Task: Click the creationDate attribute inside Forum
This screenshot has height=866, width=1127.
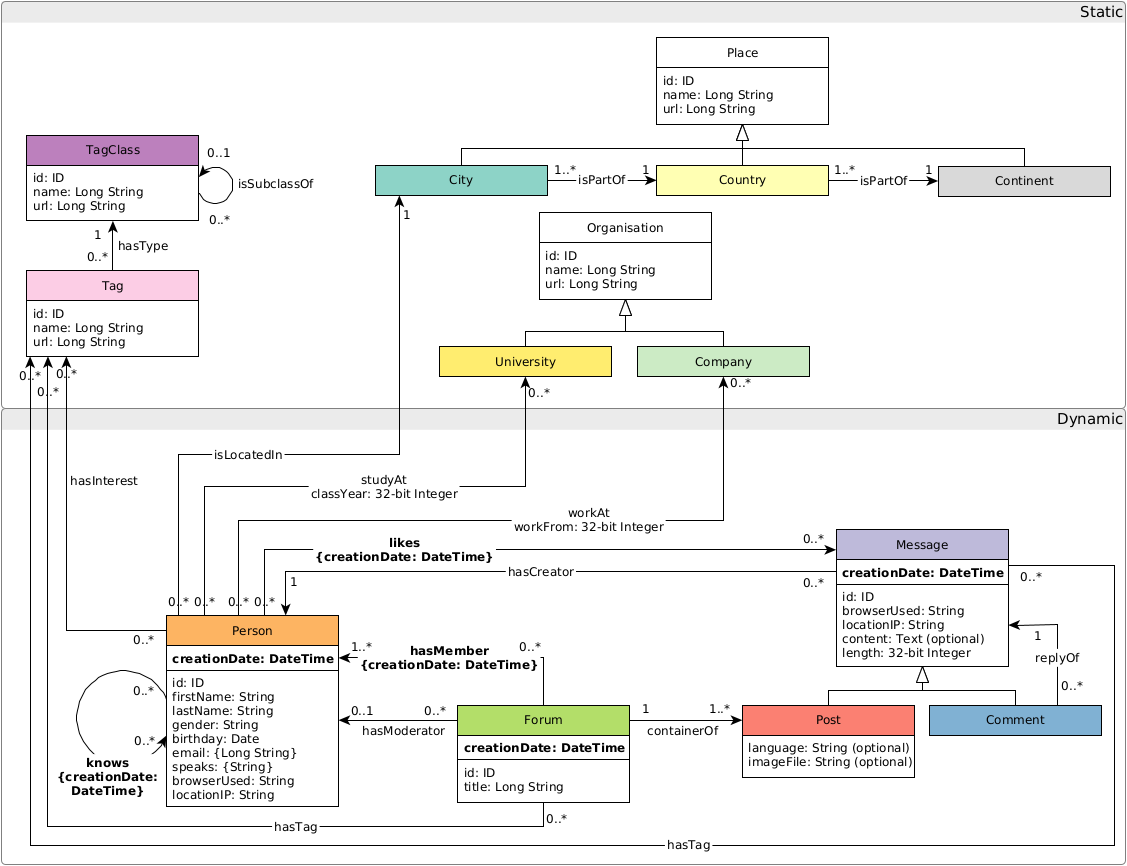Action: click(543, 747)
